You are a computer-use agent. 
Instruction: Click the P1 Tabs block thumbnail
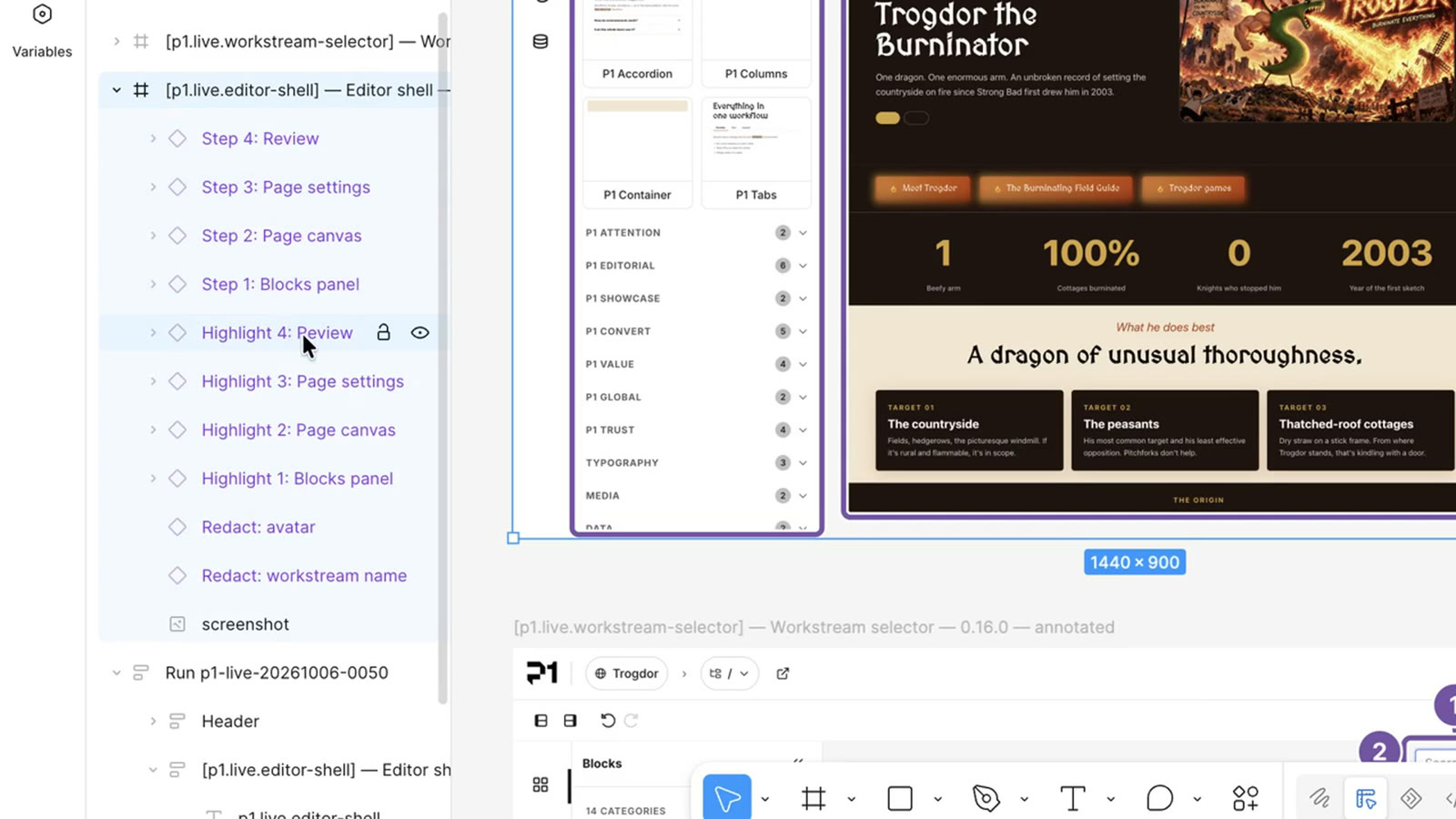coord(756,152)
